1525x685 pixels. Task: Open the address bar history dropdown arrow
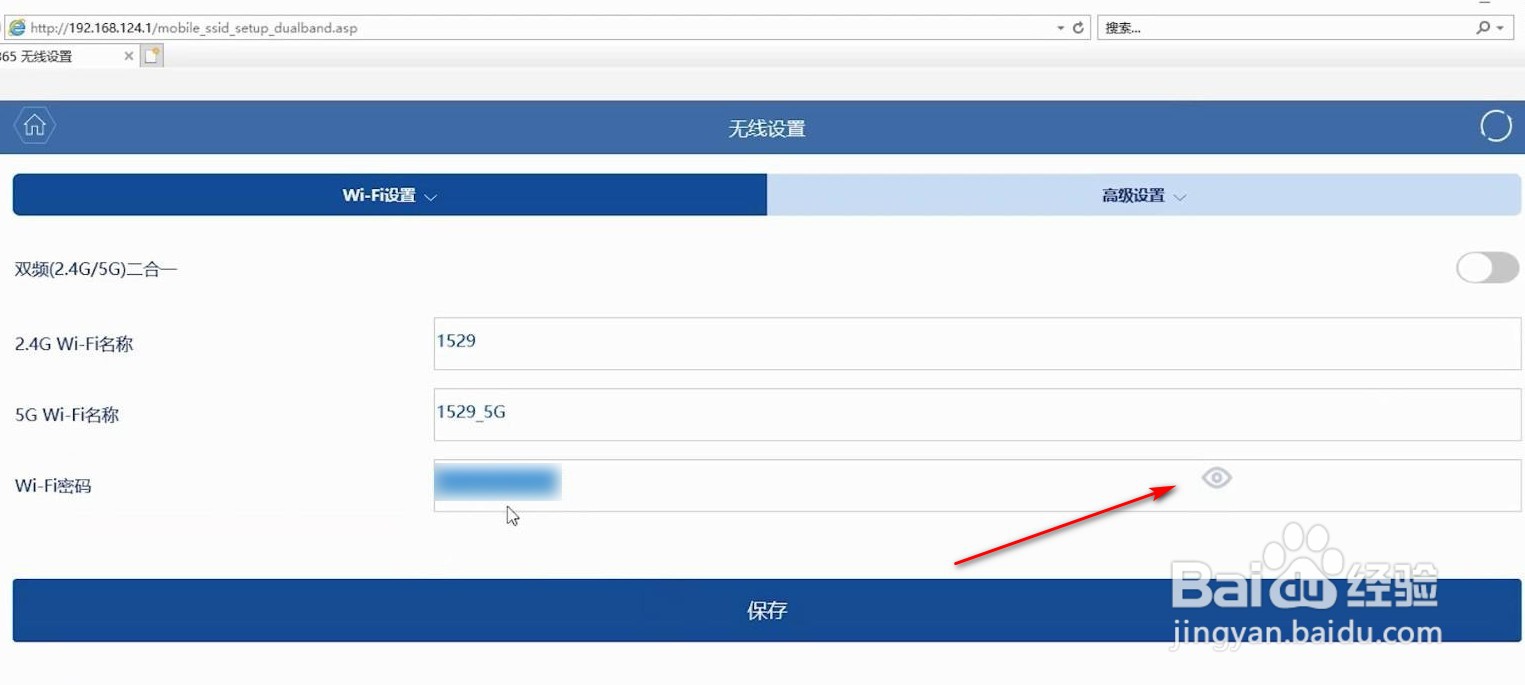[1060, 27]
